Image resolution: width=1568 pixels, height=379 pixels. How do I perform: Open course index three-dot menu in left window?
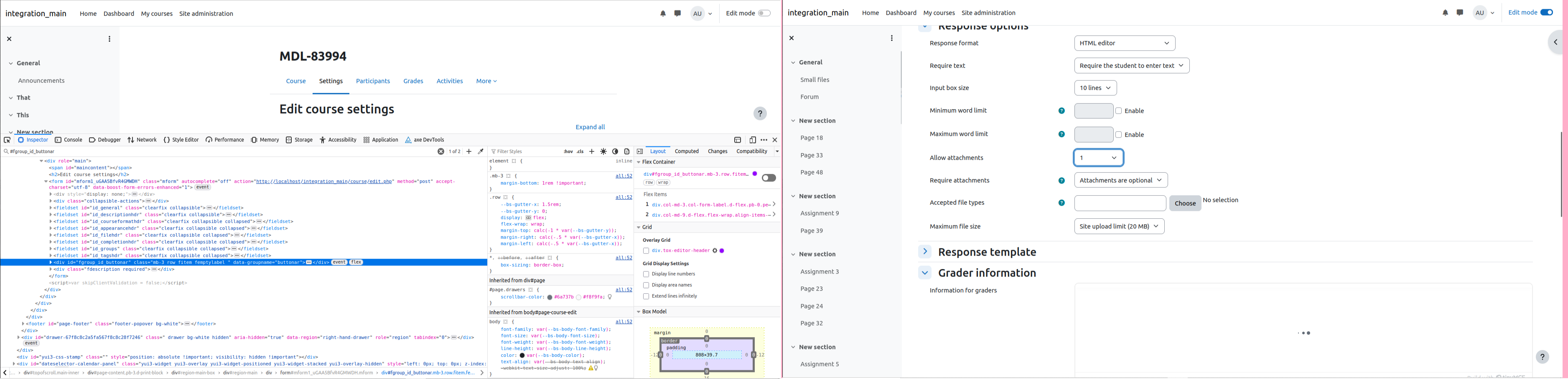pos(109,39)
